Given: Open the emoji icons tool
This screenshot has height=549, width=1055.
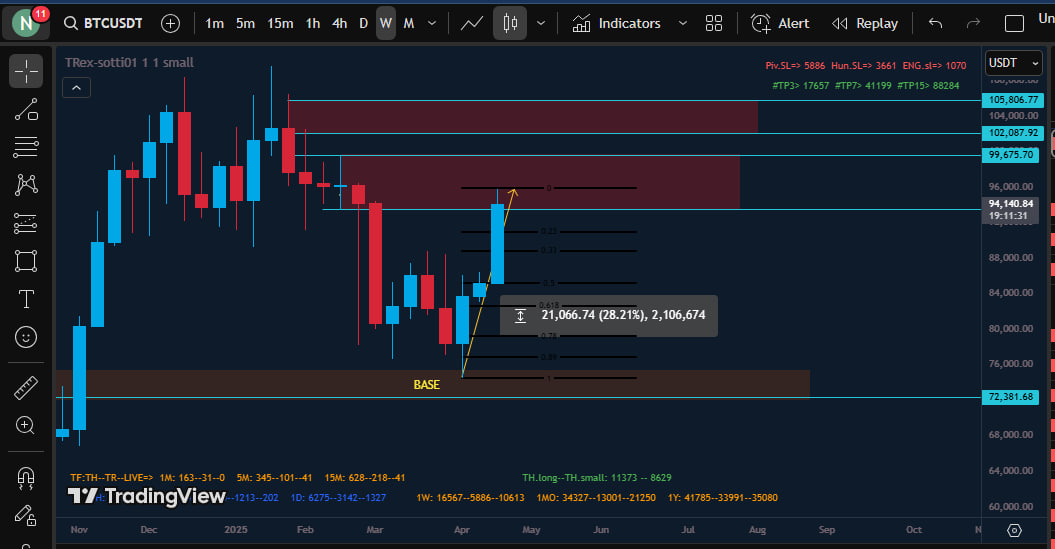Looking at the screenshot, I should pos(26,337).
